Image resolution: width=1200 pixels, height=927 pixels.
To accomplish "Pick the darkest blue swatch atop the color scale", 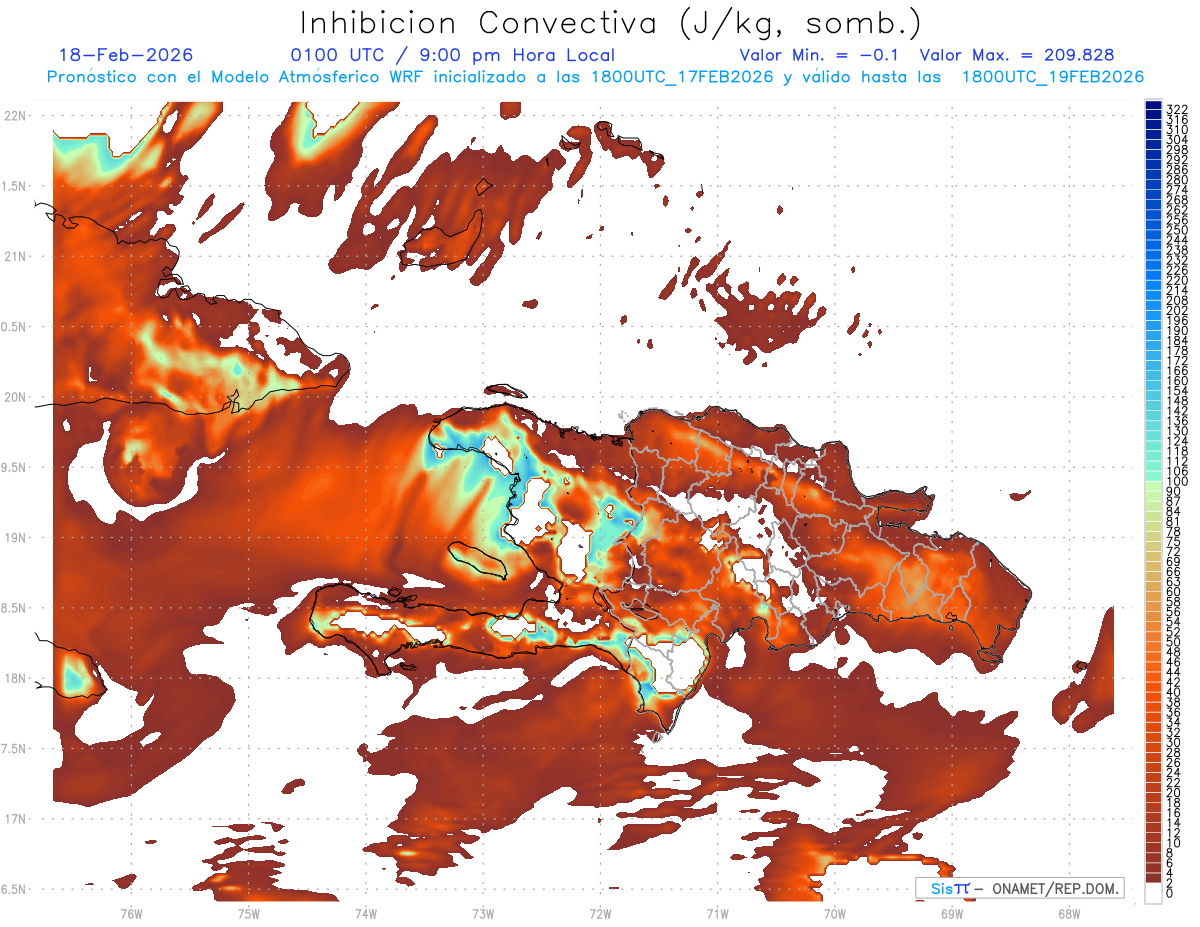I will pyautogui.click(x=1153, y=105).
